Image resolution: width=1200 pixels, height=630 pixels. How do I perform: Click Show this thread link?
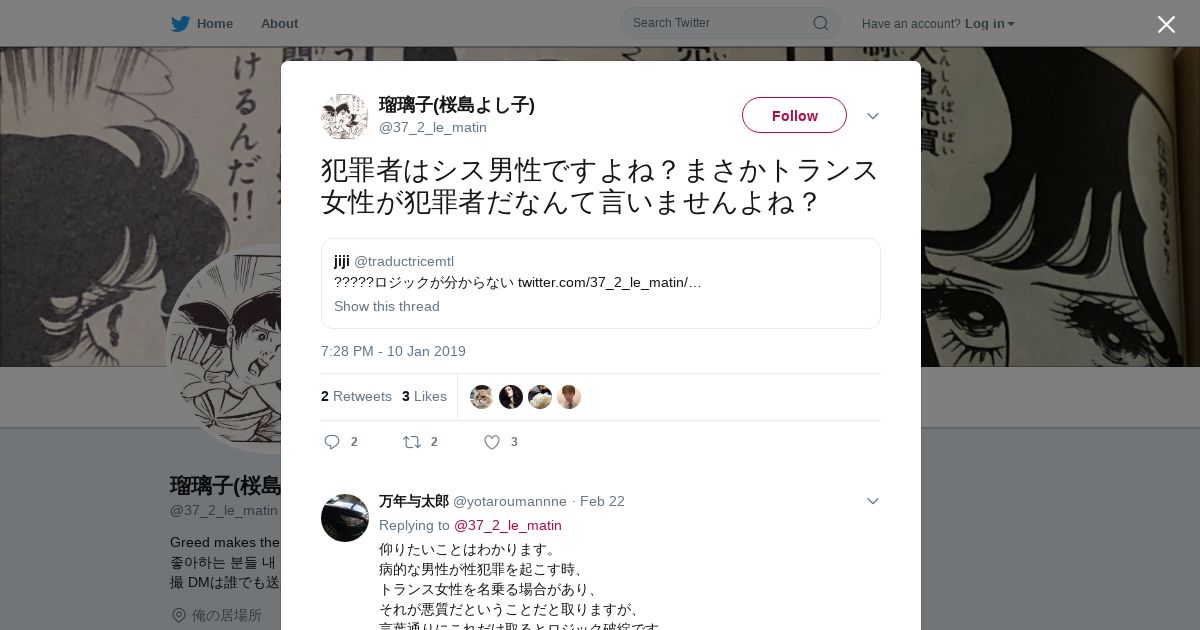(387, 306)
